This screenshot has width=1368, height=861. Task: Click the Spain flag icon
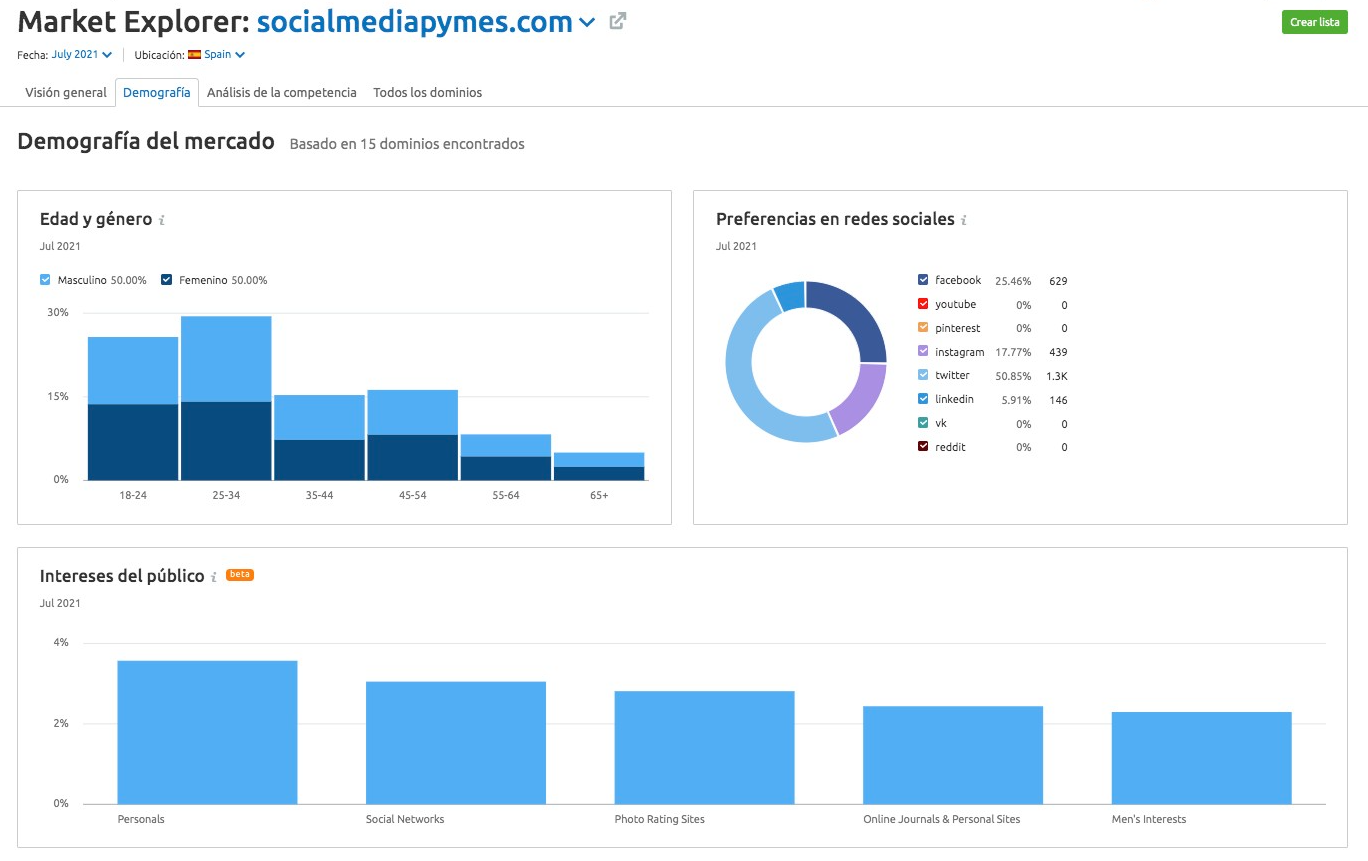(194, 55)
